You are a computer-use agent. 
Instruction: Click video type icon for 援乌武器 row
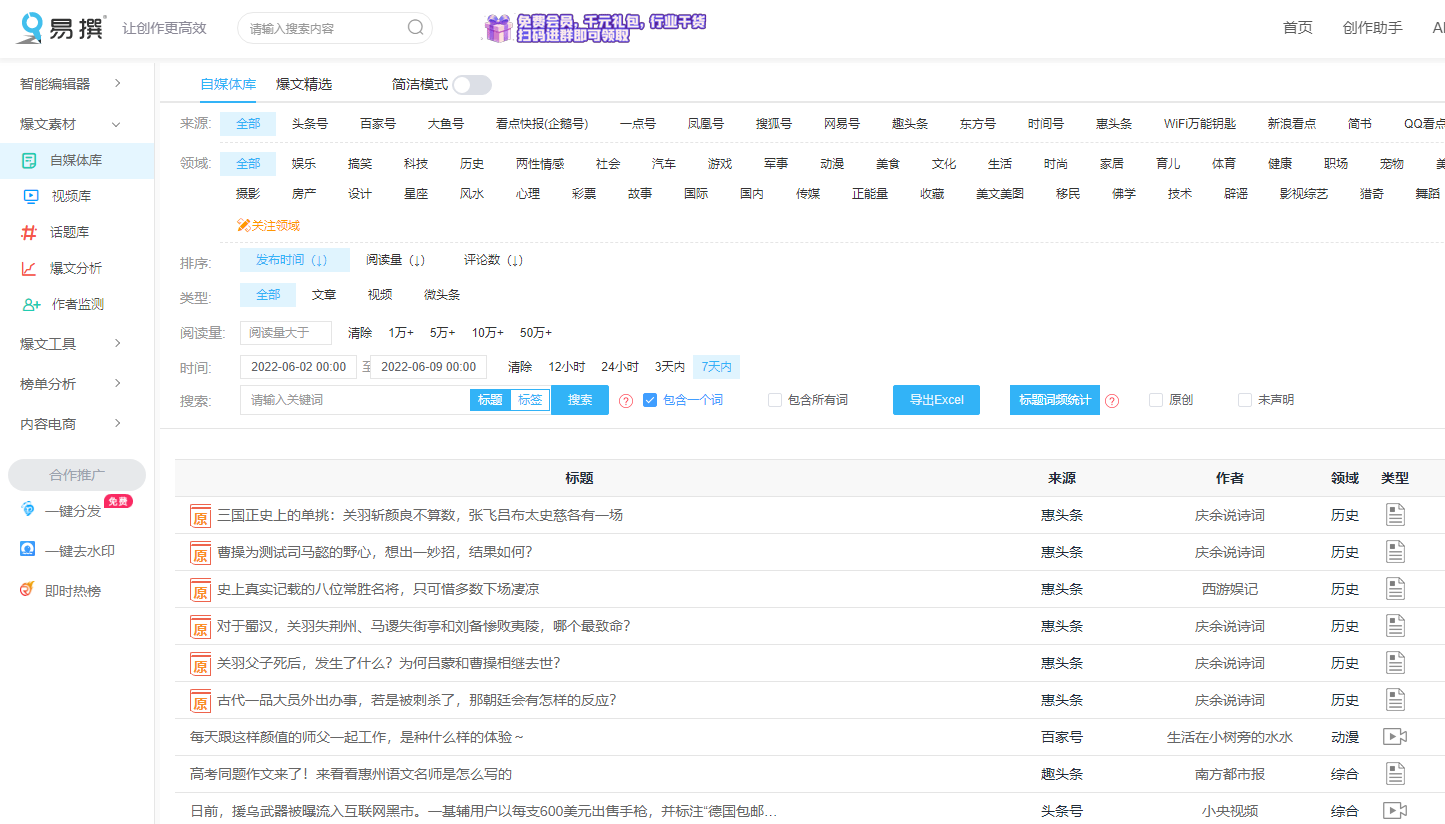1395,811
